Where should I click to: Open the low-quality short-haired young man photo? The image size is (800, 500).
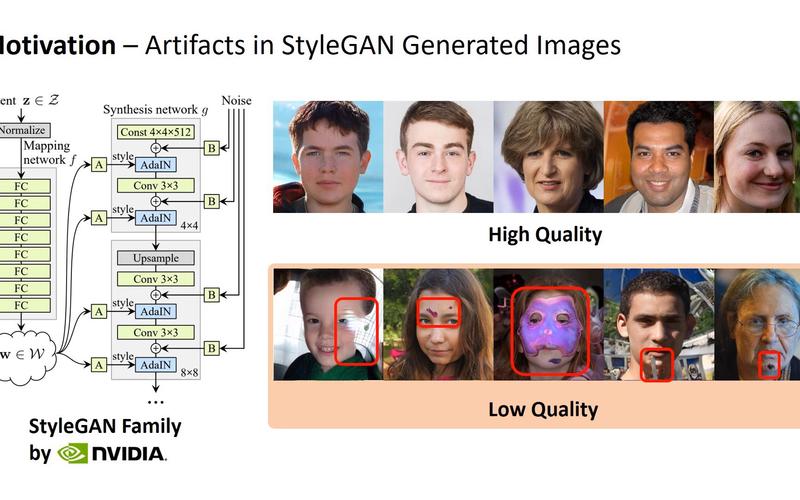pyautogui.click(x=659, y=324)
